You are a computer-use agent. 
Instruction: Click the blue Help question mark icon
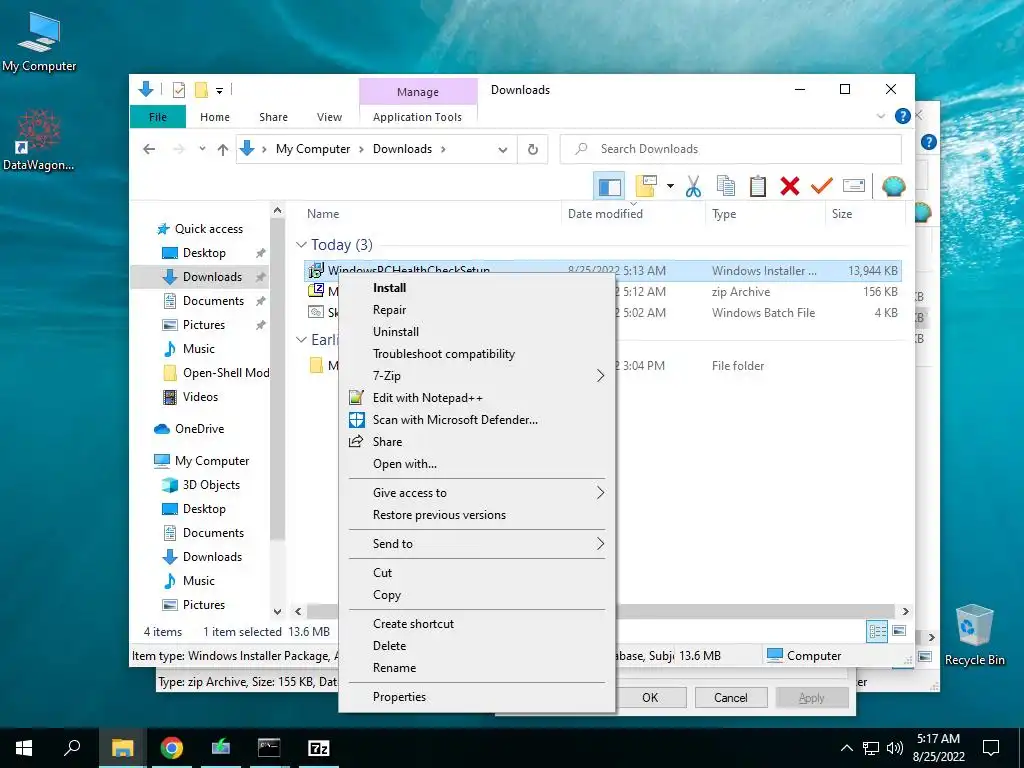coord(903,116)
